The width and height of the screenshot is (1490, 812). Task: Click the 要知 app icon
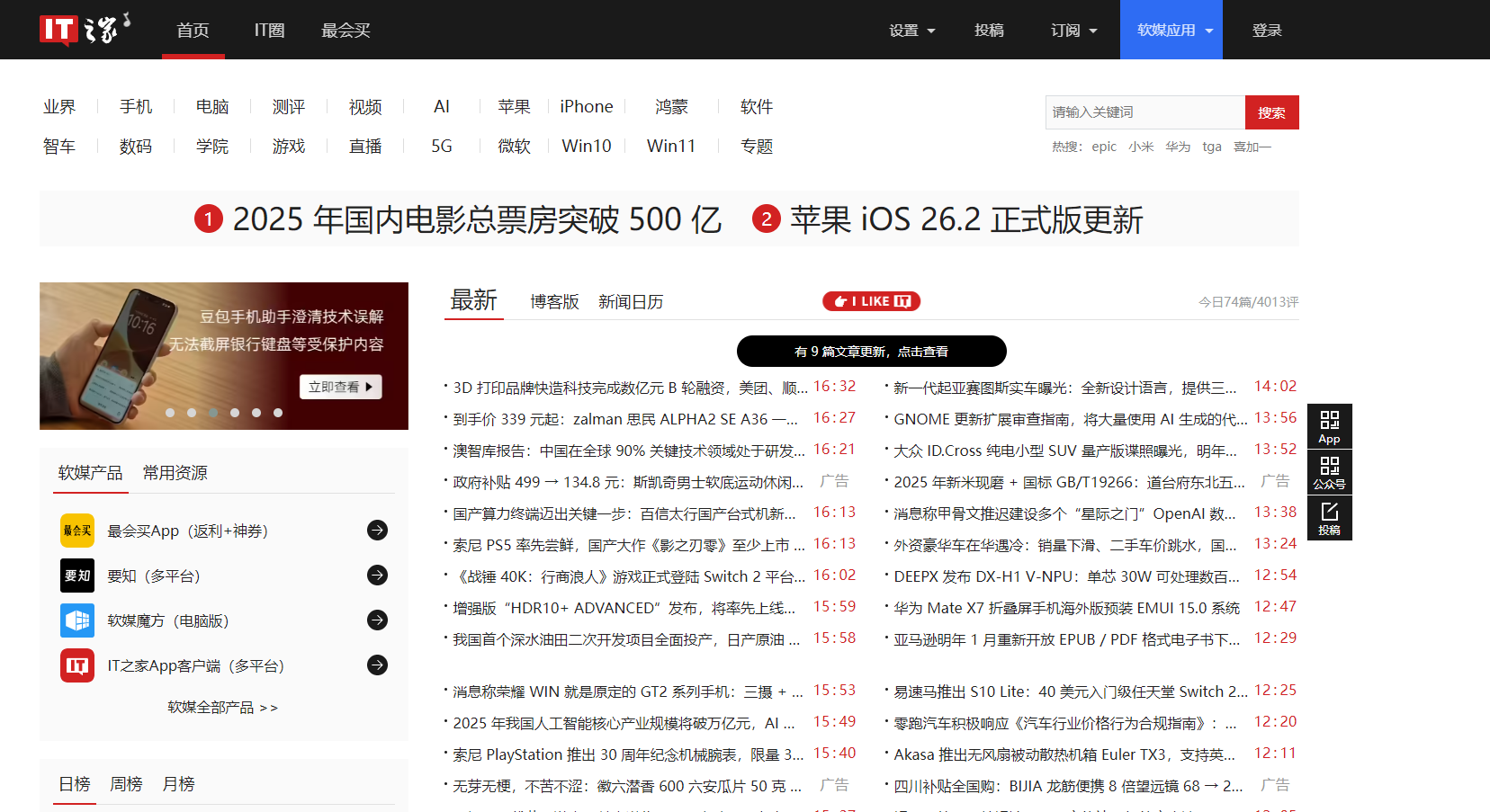77,576
